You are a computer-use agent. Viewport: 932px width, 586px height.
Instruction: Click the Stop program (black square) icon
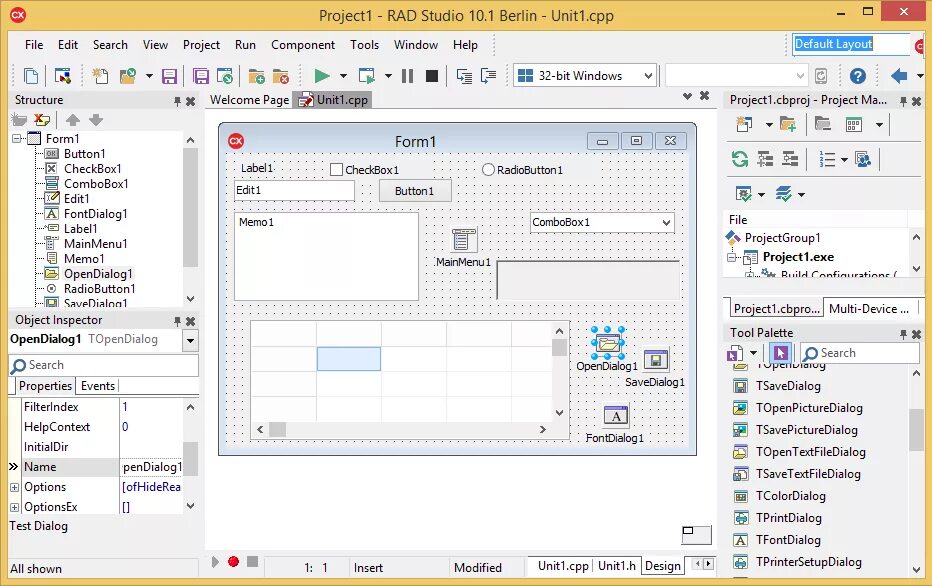click(432, 75)
